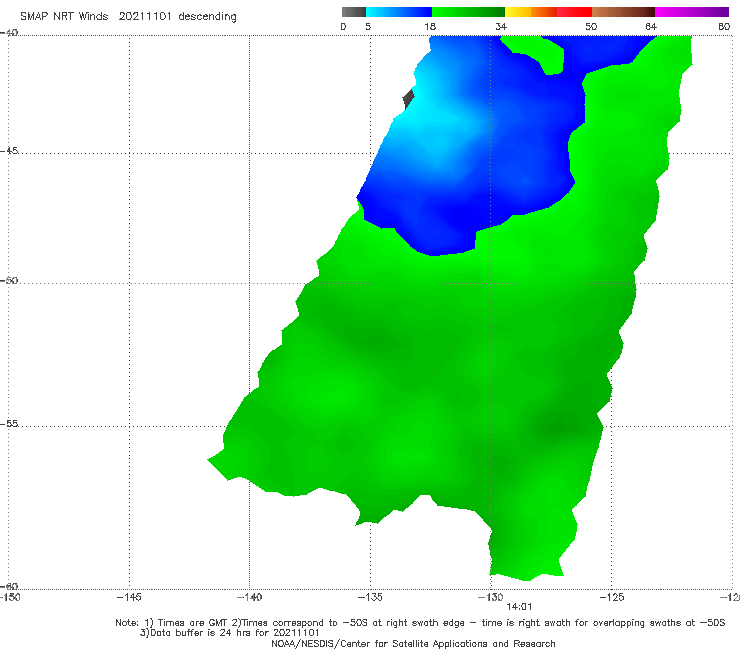This screenshot has height=650, width=740.
Task: Click the 'Data buffer is 24 hrs' note line
Action: point(229,633)
